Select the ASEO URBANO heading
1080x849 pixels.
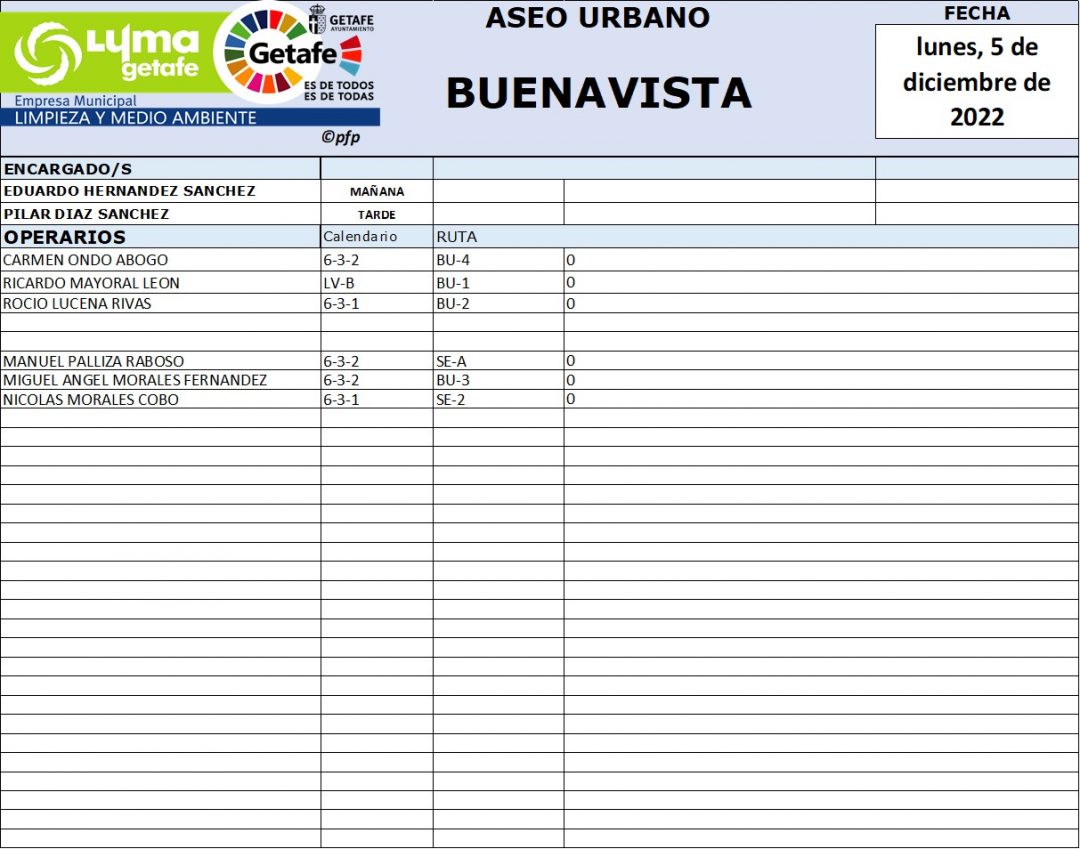tap(597, 18)
